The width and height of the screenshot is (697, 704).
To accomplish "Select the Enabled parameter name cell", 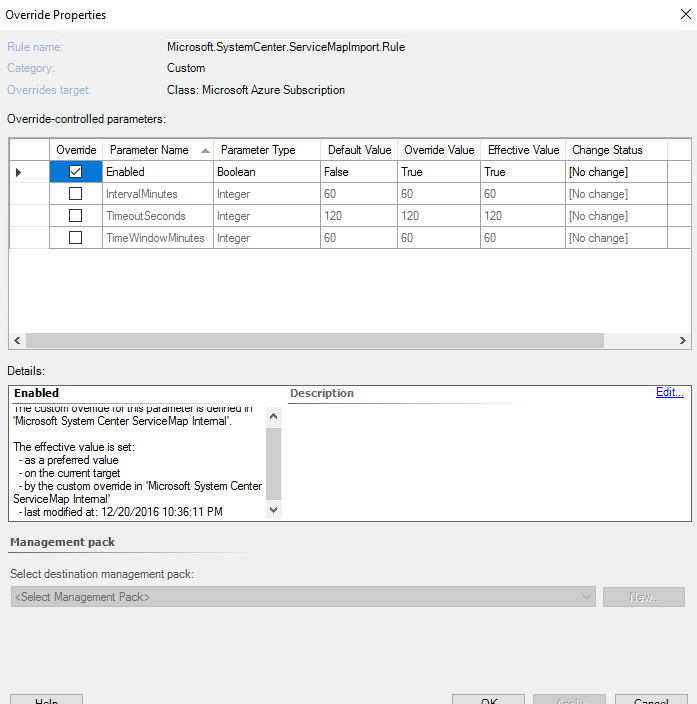I will 158,172.
